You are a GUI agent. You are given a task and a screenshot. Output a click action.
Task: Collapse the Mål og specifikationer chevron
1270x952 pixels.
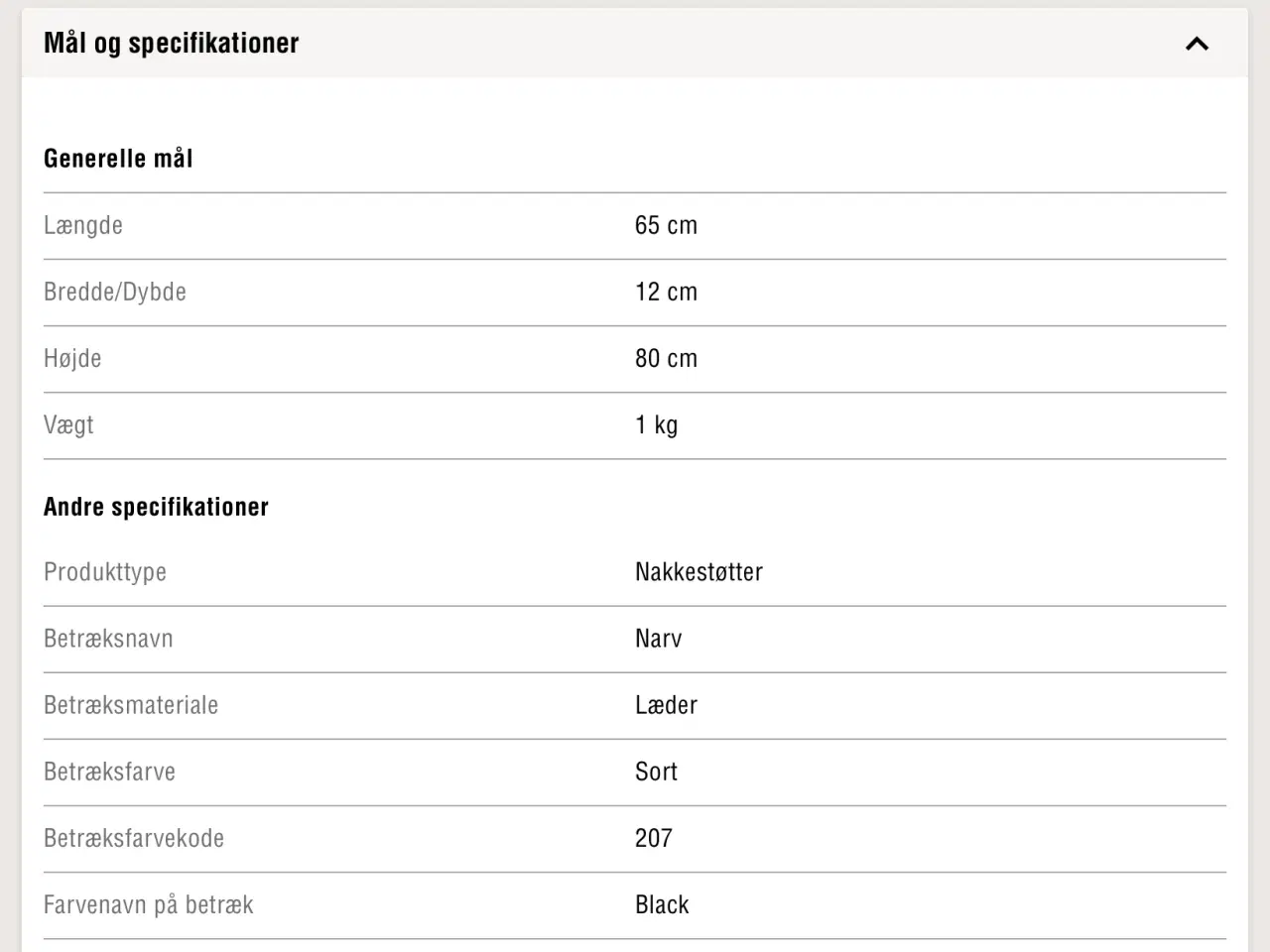click(x=1197, y=44)
